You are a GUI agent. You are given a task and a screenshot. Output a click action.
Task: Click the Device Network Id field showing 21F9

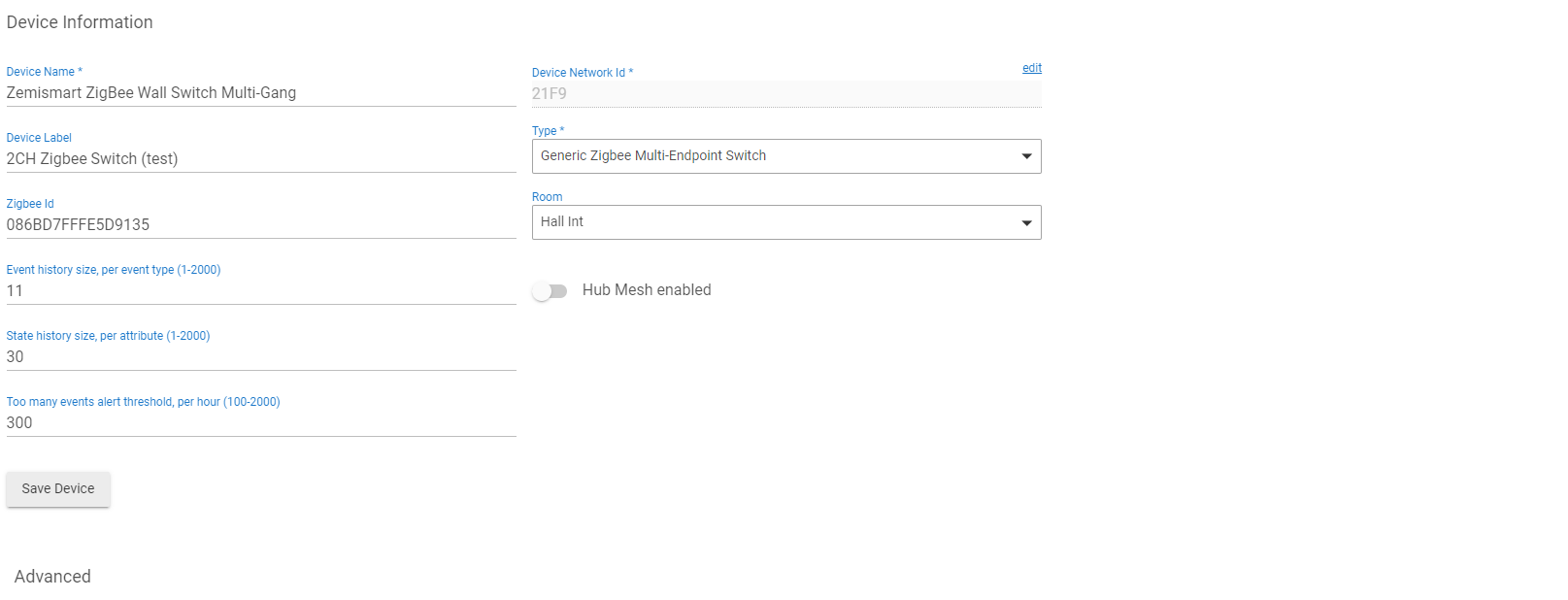coord(784,94)
